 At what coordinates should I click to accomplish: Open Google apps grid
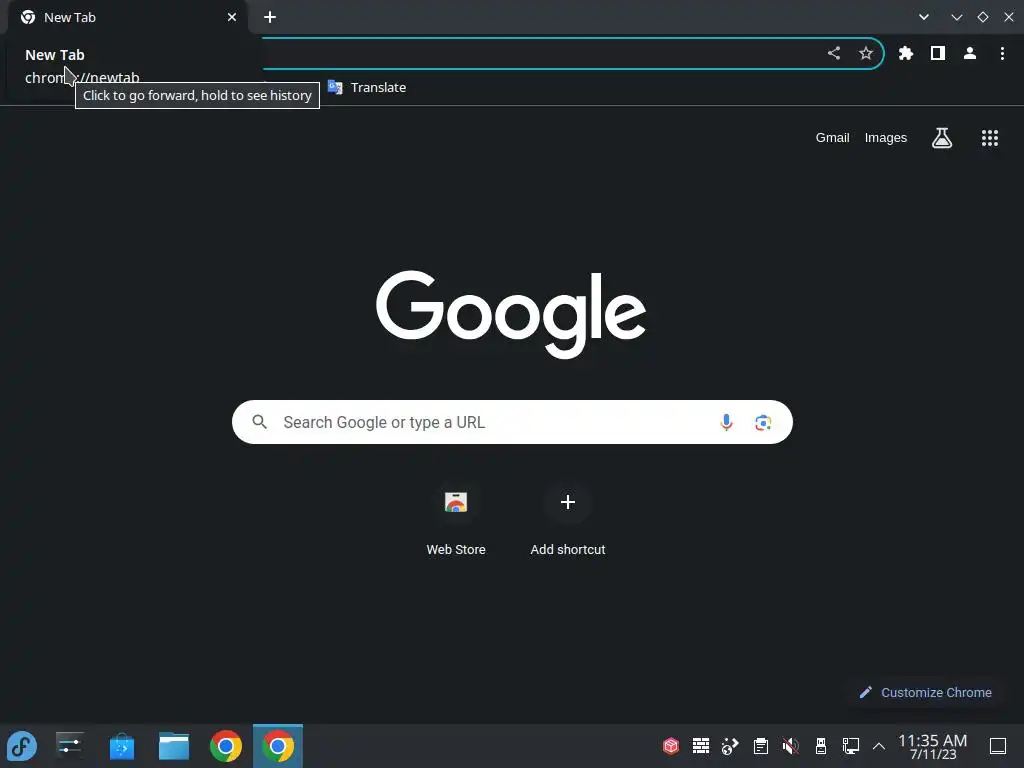[x=990, y=138]
